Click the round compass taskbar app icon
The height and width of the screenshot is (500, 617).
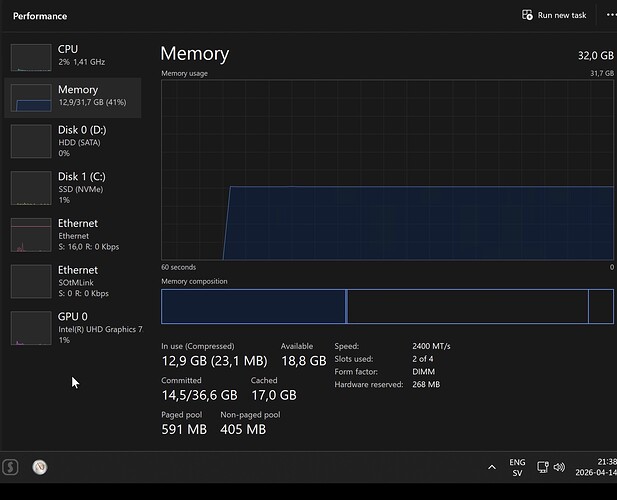pyautogui.click(x=40, y=467)
